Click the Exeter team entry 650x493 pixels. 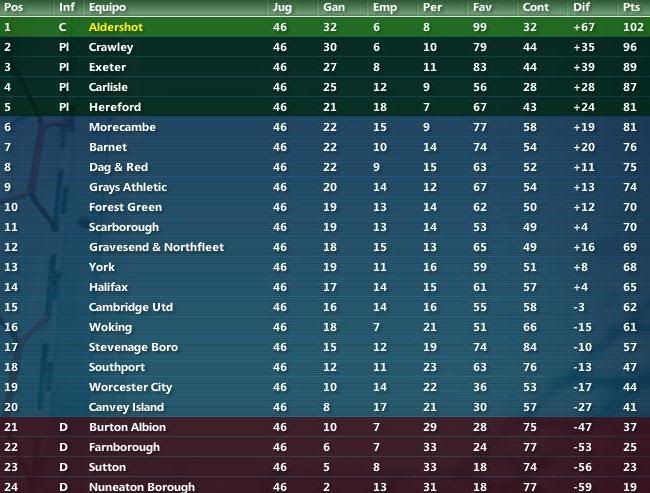[107, 67]
